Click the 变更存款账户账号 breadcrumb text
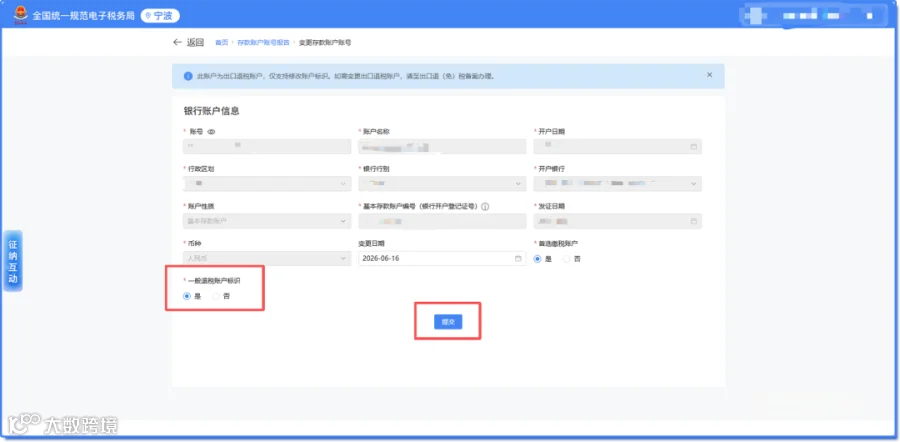The width and height of the screenshot is (900, 442). tap(325, 42)
